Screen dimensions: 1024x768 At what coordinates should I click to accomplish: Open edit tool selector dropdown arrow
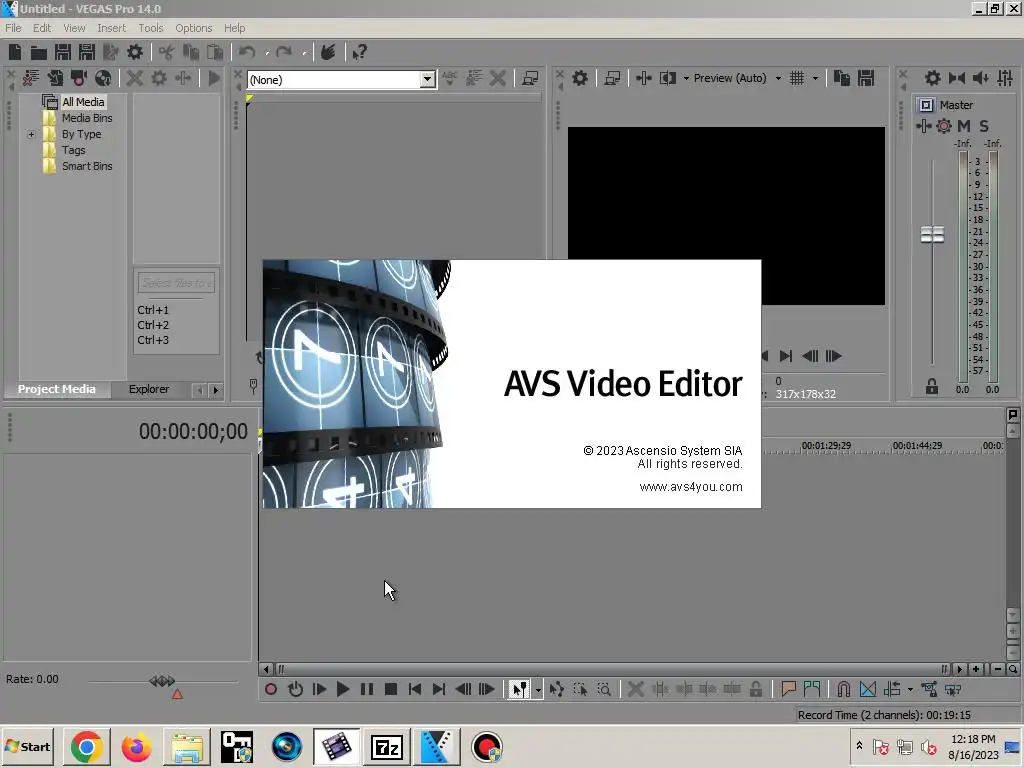coord(538,689)
